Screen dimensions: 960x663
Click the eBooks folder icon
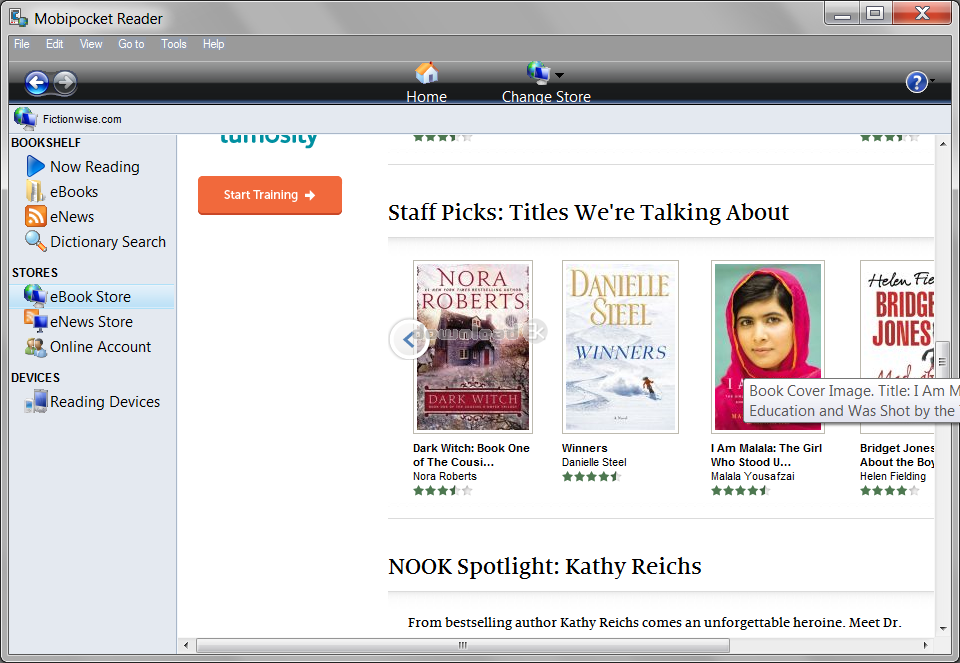pos(35,192)
